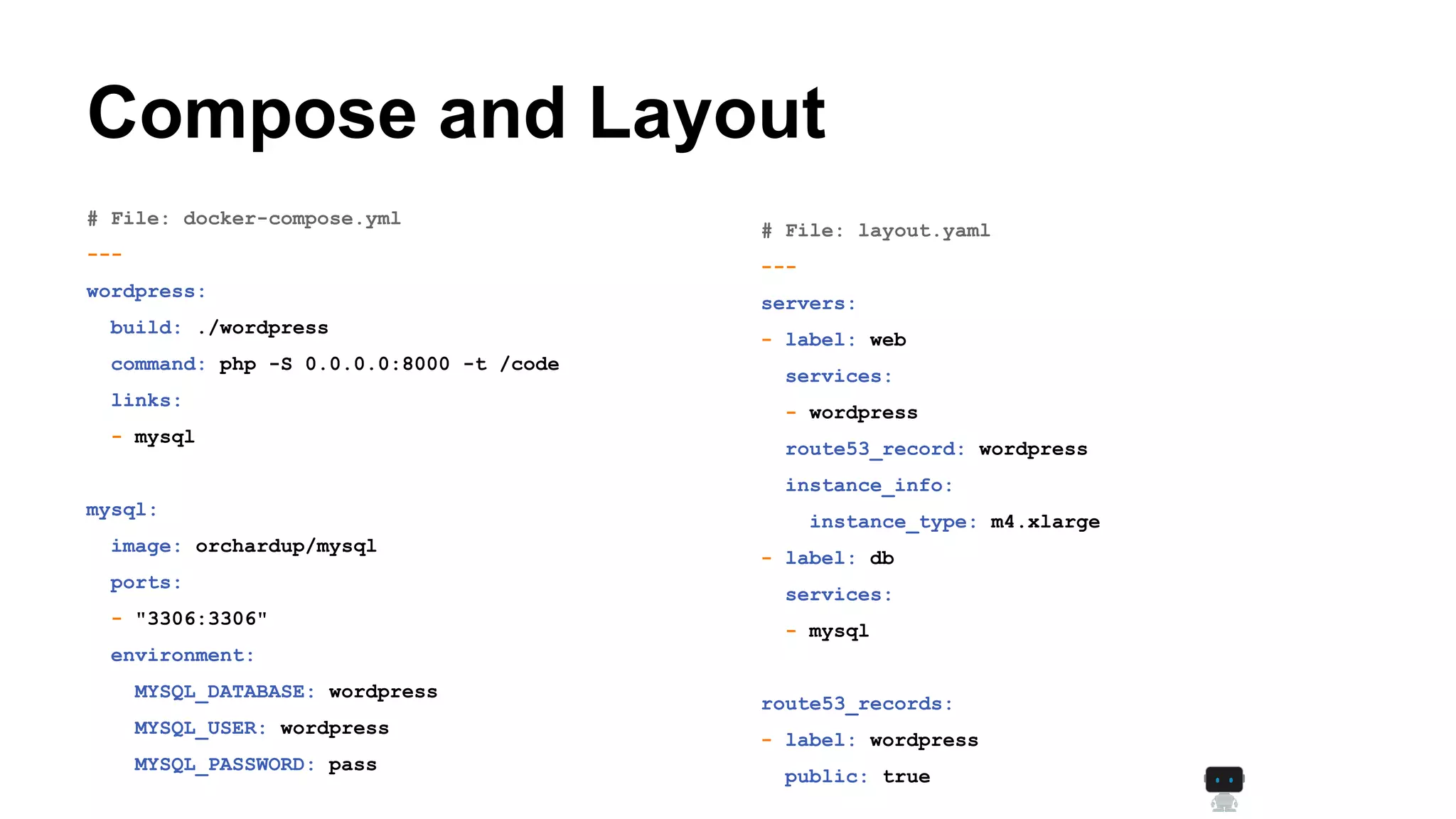
Task: Click the 'servers:' key in layout.yaml
Action: pyautogui.click(x=808, y=304)
